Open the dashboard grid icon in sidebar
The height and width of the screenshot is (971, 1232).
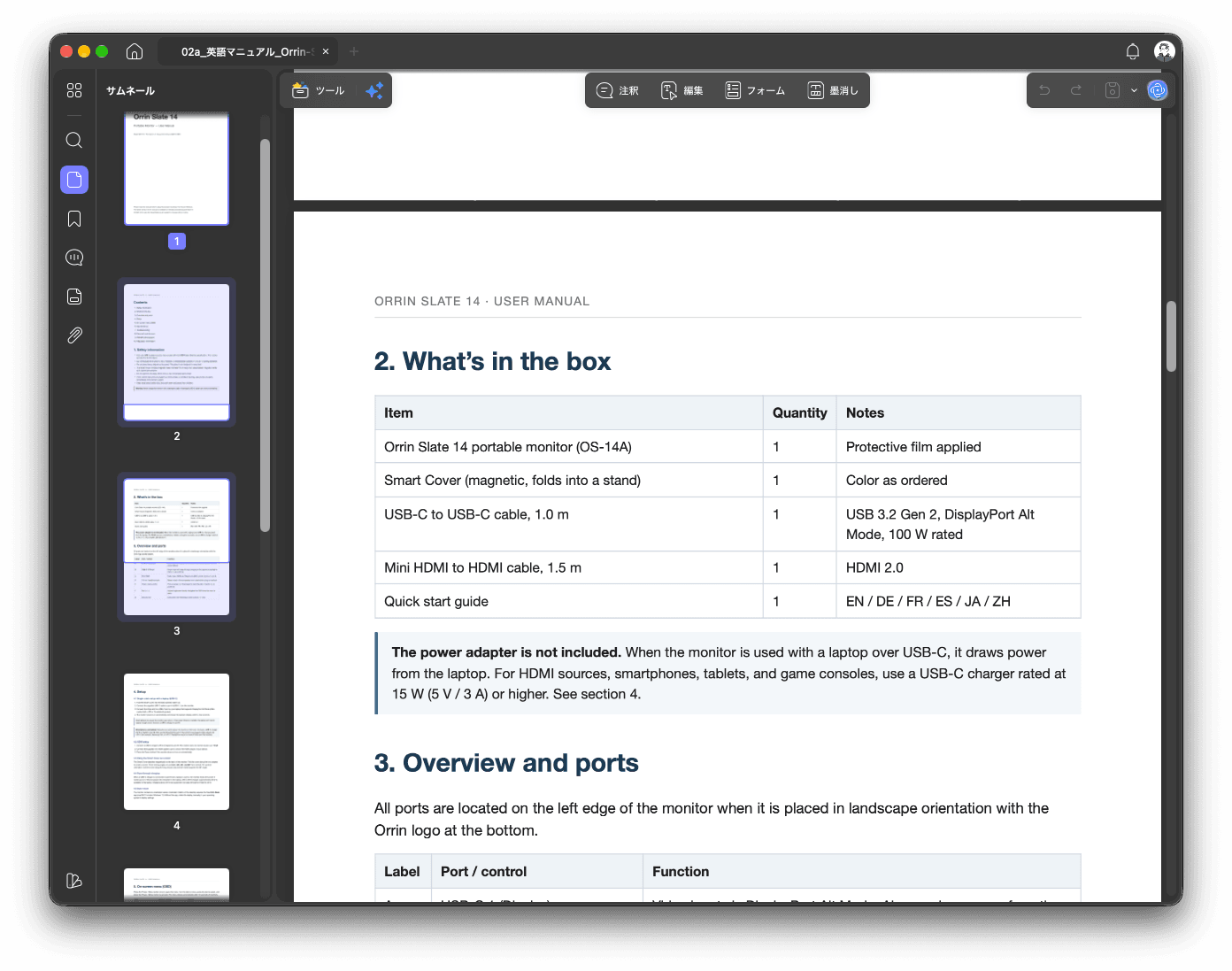[x=74, y=90]
